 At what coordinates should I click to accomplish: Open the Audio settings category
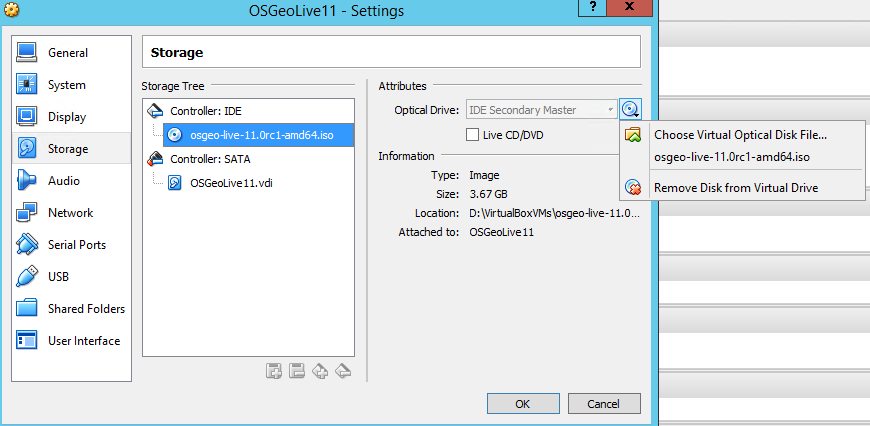point(71,181)
